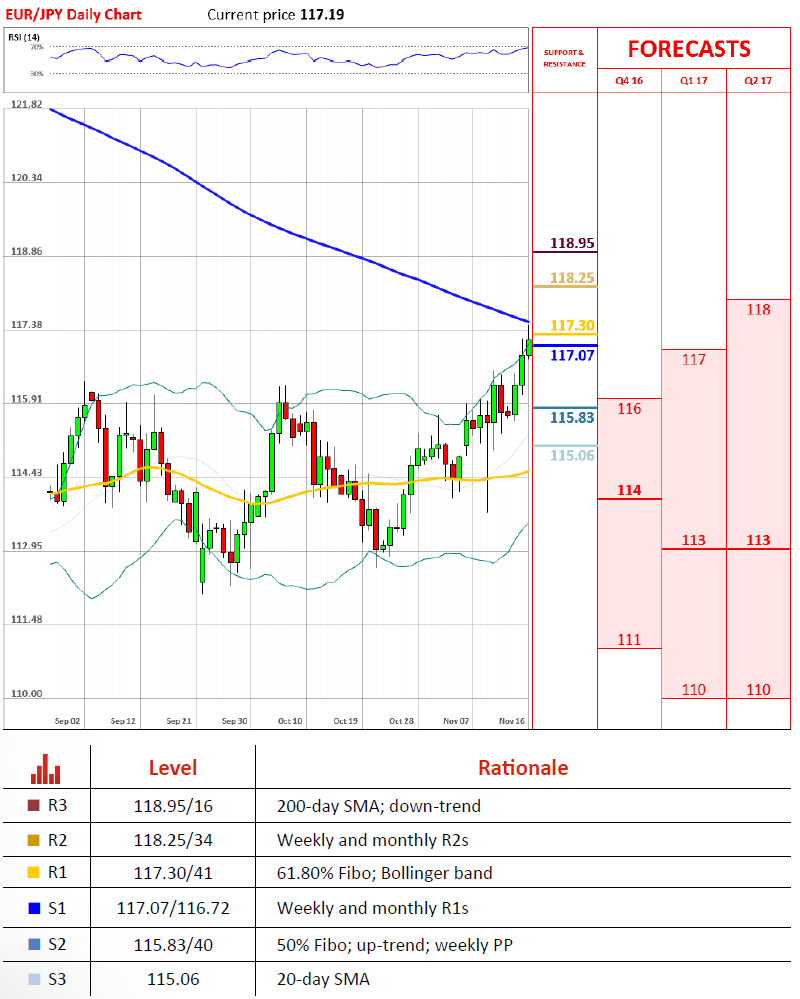Click the Q2 17 forecast value 113

tap(759, 540)
